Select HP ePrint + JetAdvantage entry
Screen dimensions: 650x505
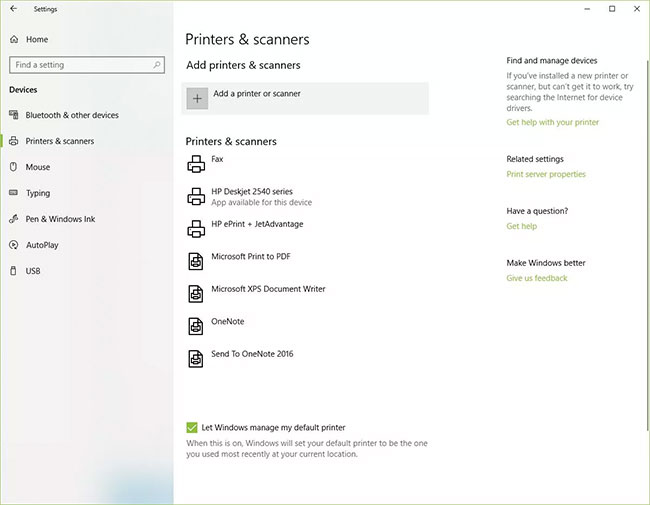[257, 224]
